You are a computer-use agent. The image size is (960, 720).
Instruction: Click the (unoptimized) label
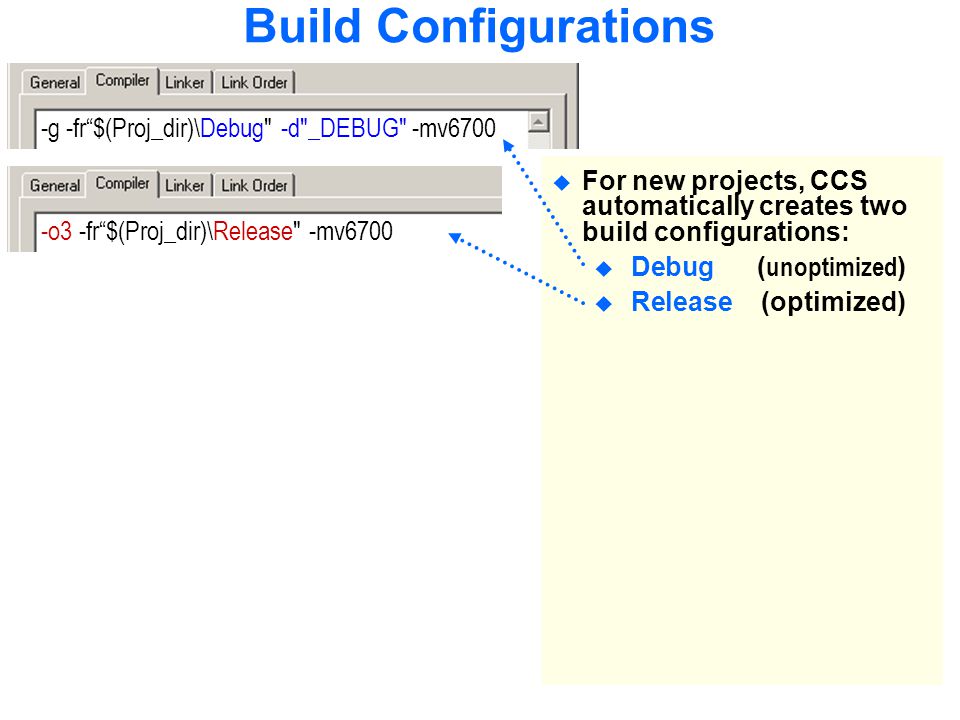831,268
